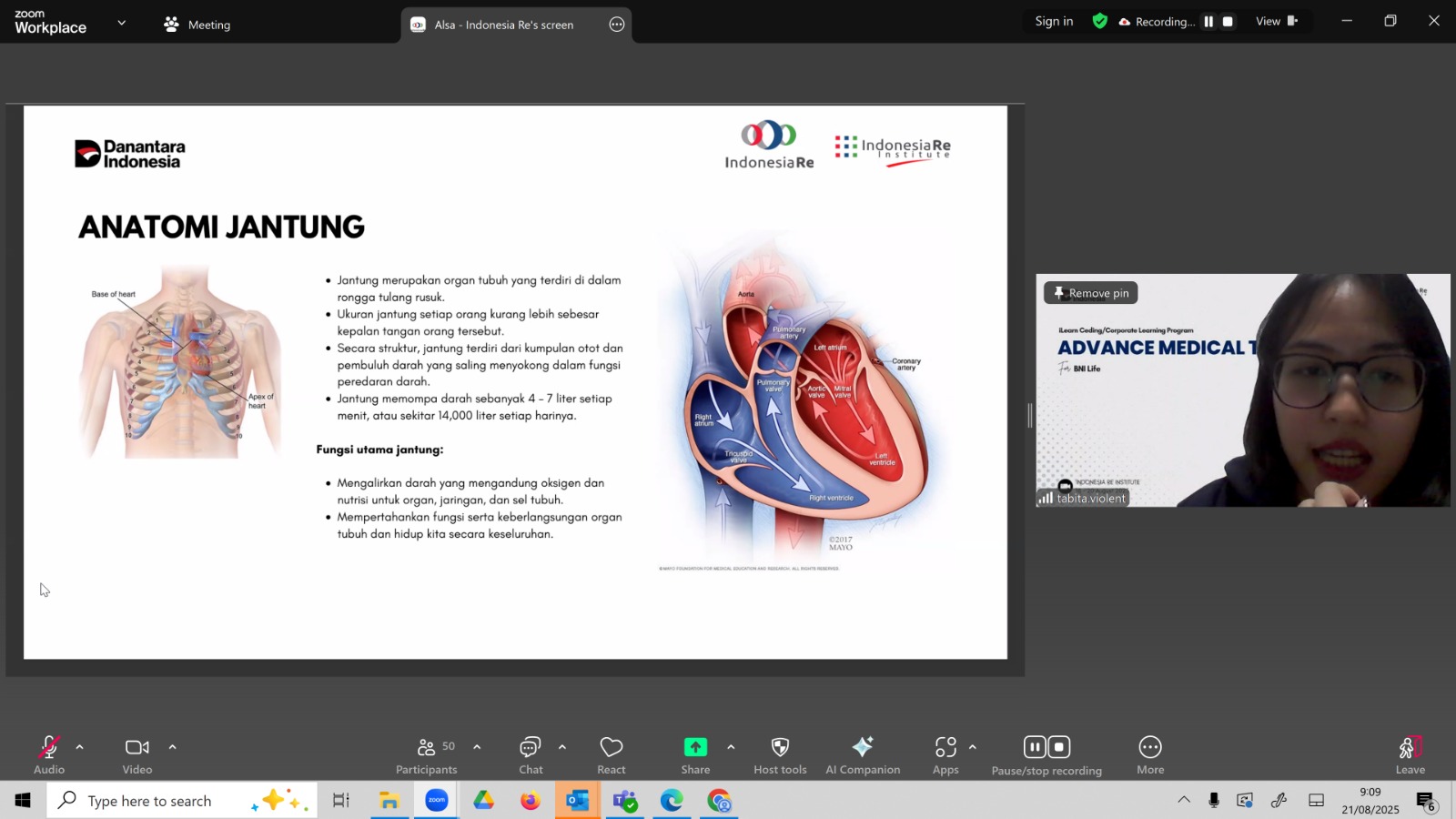The width and height of the screenshot is (1456, 819).
Task: Open the More options menu
Action: (1150, 754)
